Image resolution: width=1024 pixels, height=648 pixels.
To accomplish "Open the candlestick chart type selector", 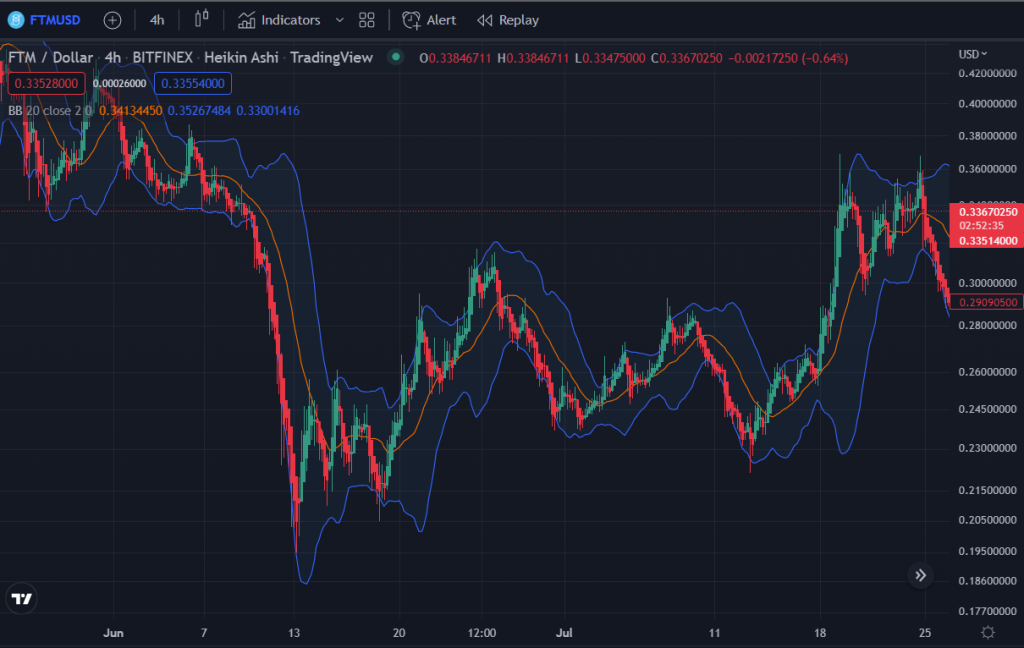I will coord(202,19).
